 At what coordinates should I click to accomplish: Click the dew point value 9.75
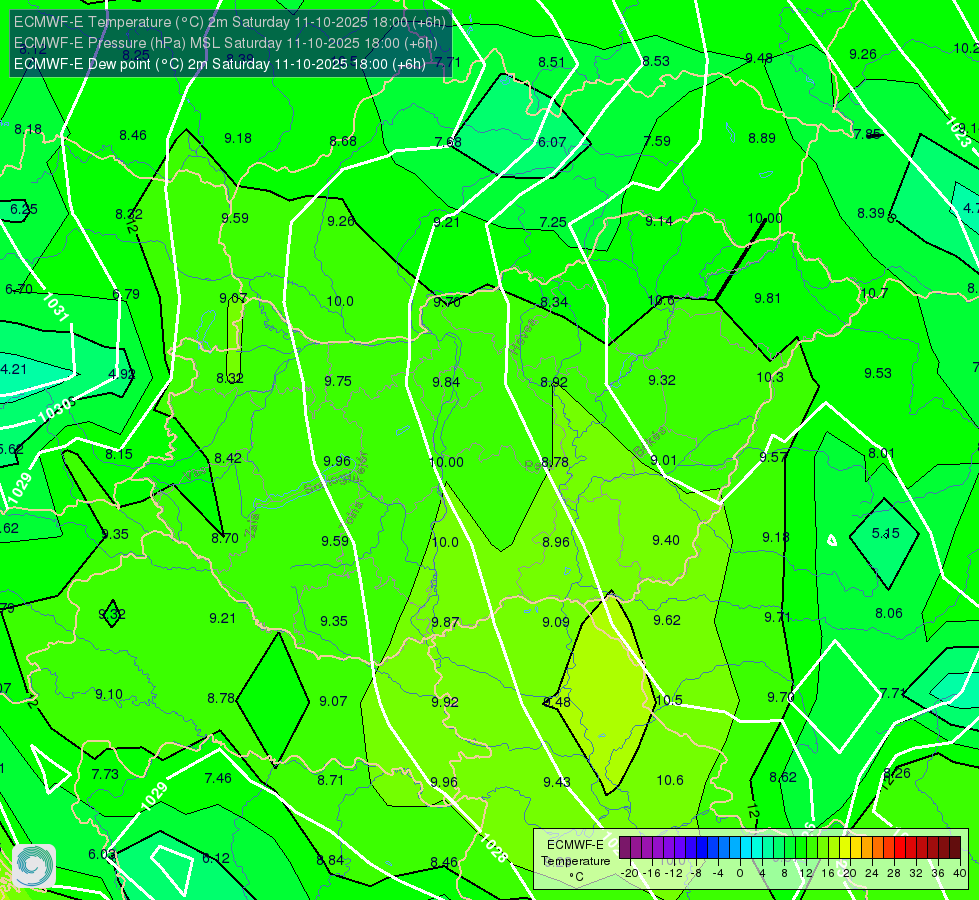[x=338, y=381]
